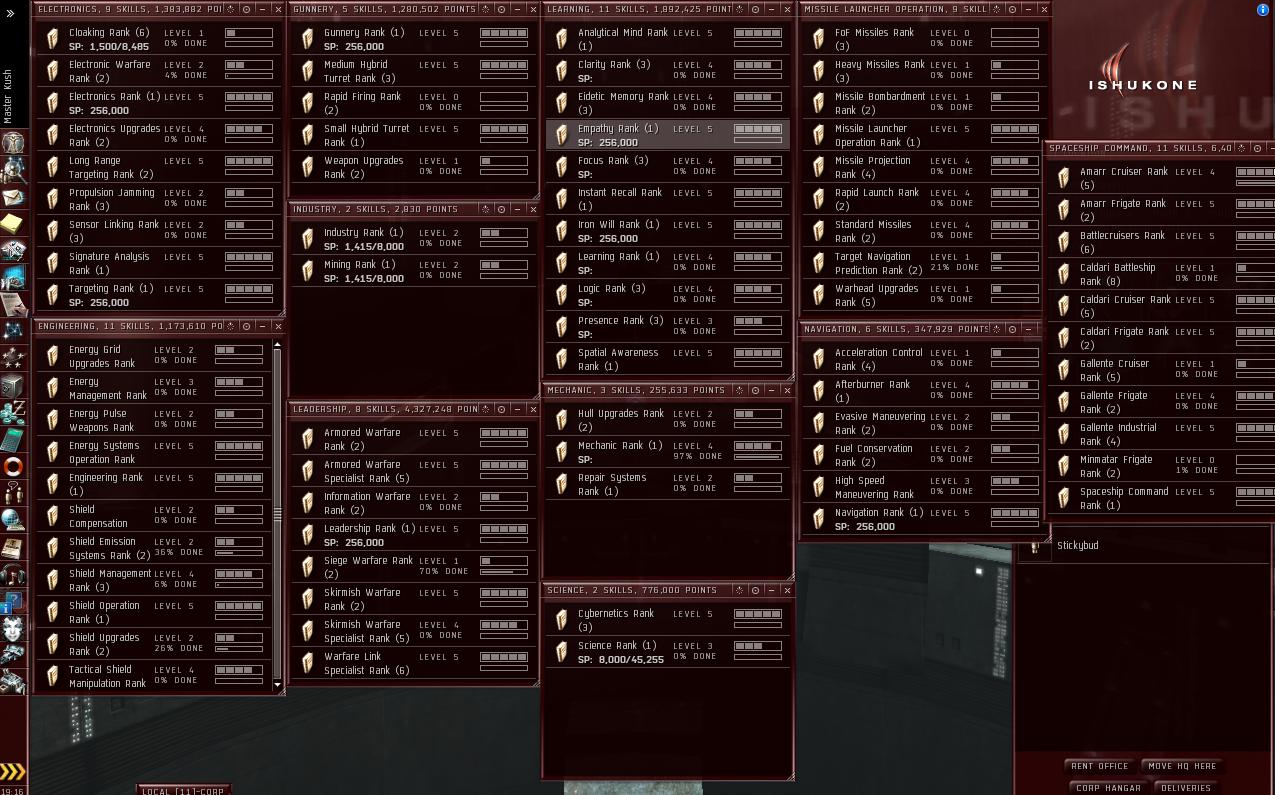This screenshot has height=795, width=1275.
Task: Click the circle icon in Navigation window header
Action: point(1012,329)
